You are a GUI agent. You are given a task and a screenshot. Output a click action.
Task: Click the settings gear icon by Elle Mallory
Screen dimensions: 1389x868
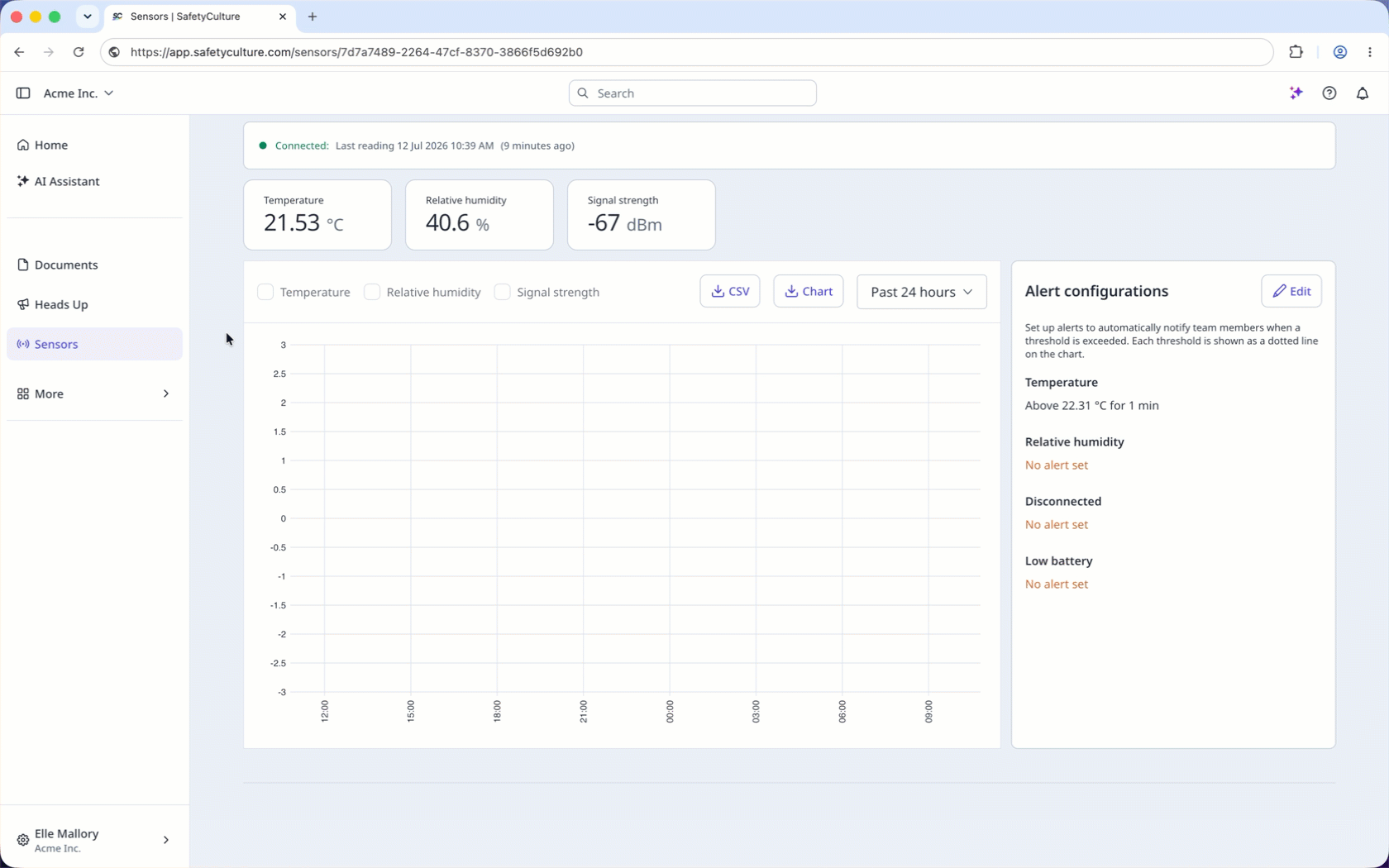[23, 840]
